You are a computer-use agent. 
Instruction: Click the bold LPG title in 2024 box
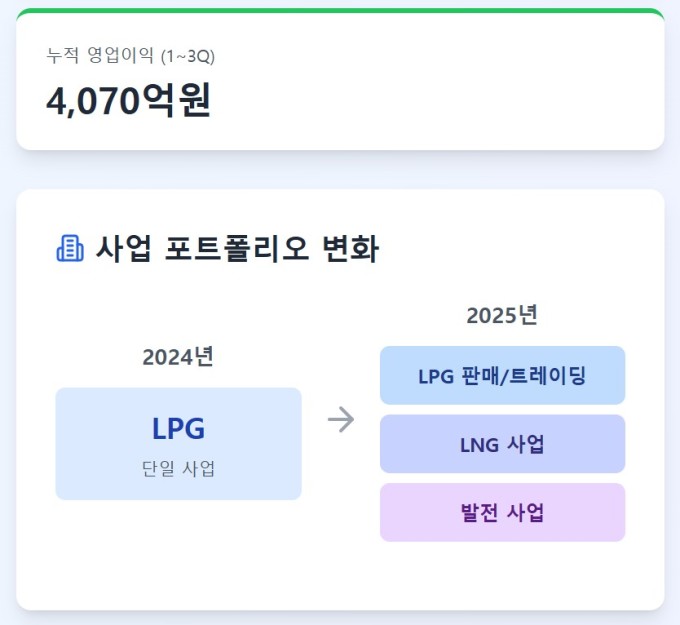click(x=178, y=429)
